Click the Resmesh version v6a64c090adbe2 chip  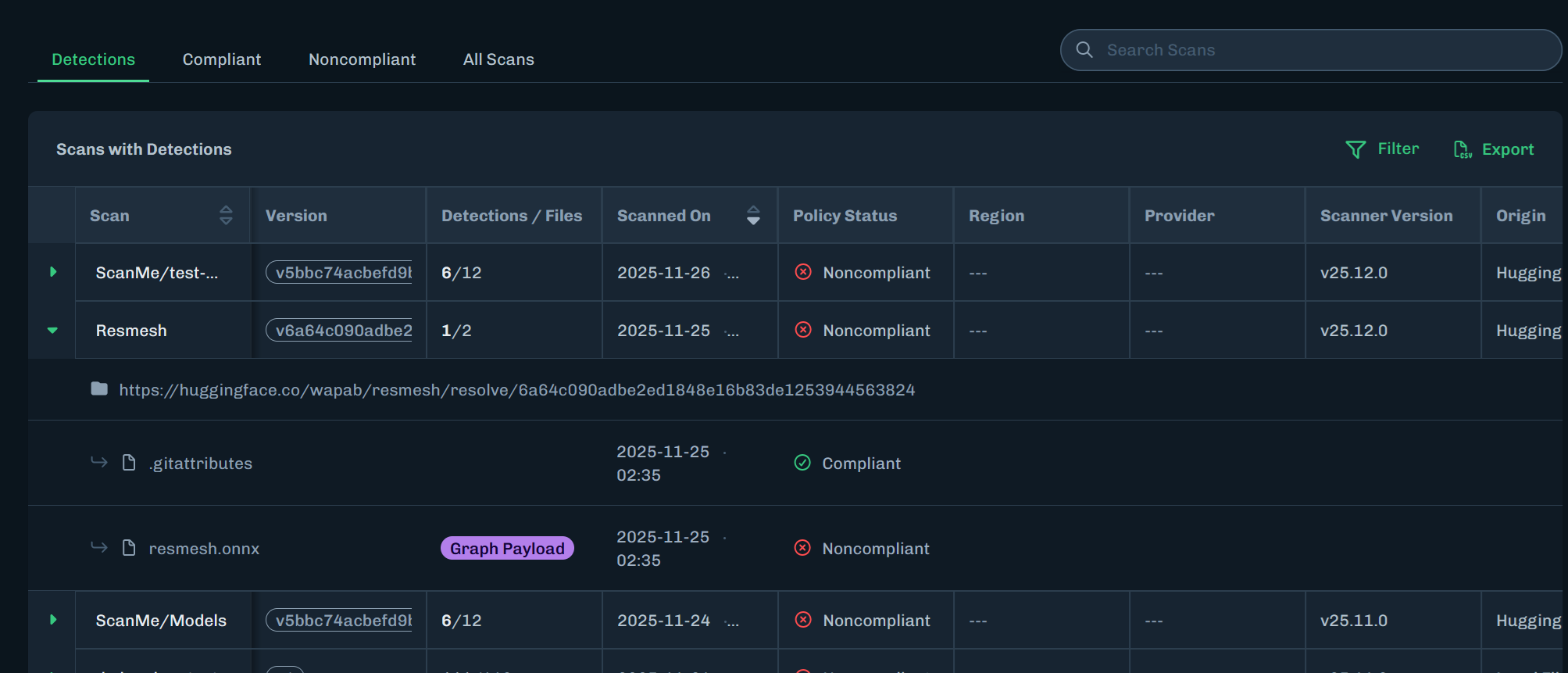pyautogui.click(x=341, y=331)
